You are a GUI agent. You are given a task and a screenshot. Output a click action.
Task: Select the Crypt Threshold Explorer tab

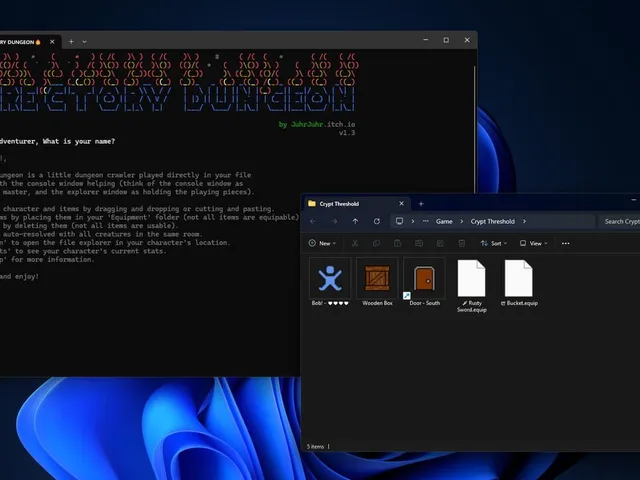pyautogui.click(x=356, y=203)
